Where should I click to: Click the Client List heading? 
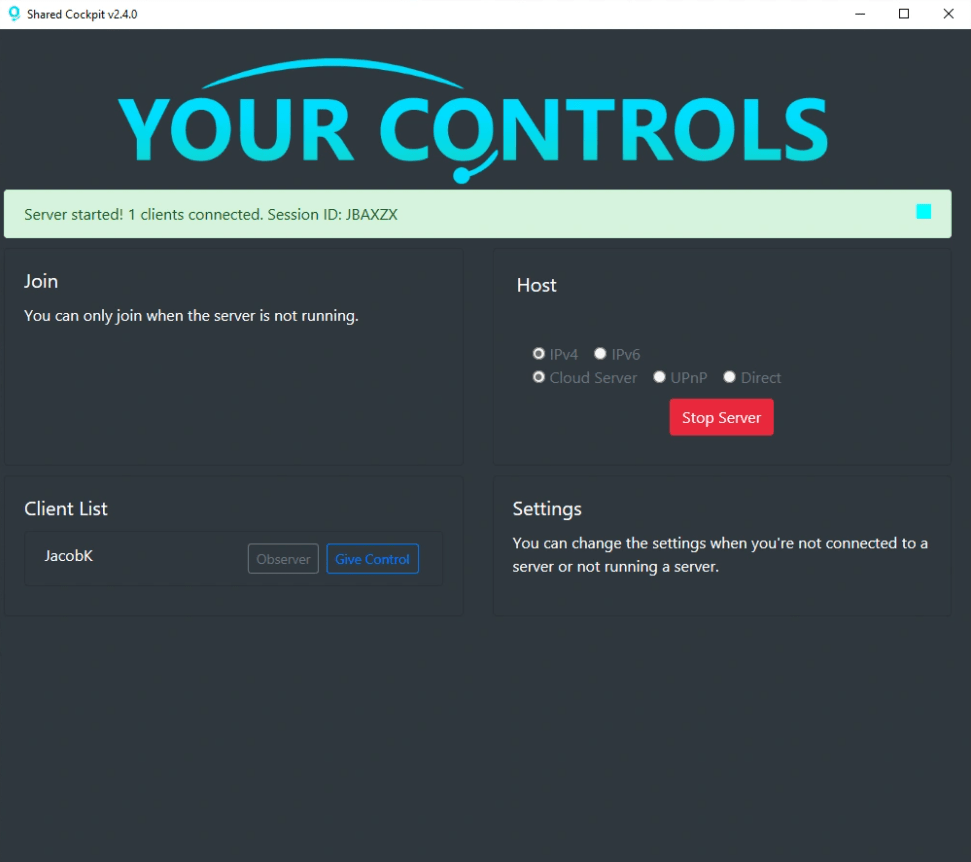pyautogui.click(x=66, y=509)
